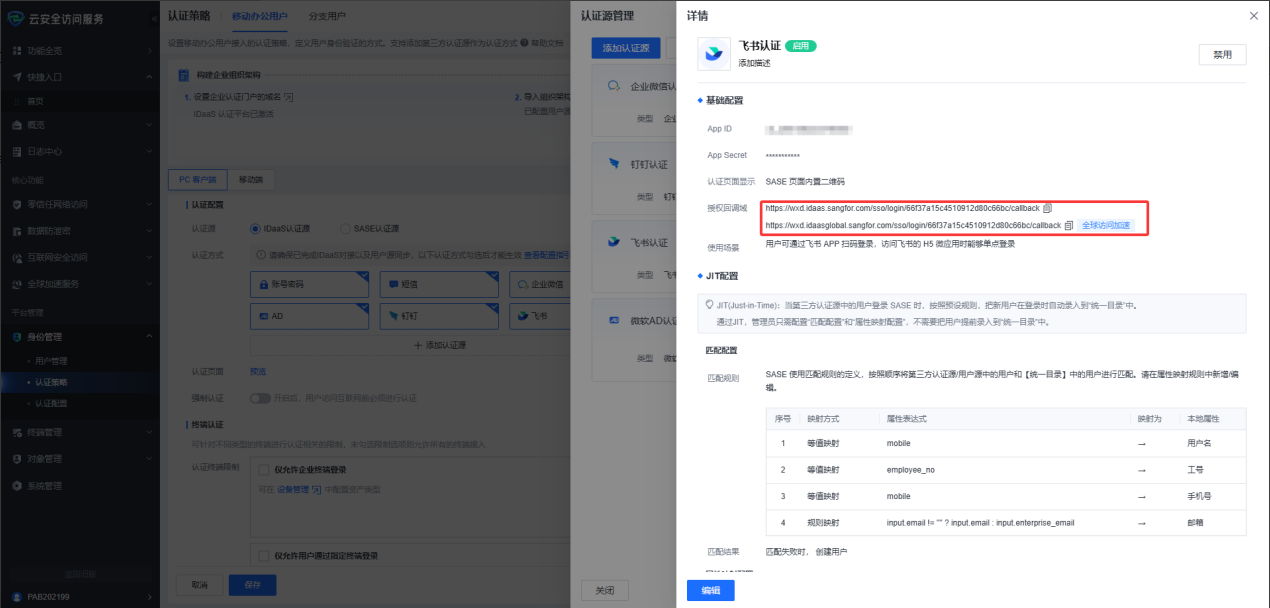Viewport: 1270px width, 608px height.
Task: Copy the idaas.sangfor.com callback URL
Action: click(1048, 208)
